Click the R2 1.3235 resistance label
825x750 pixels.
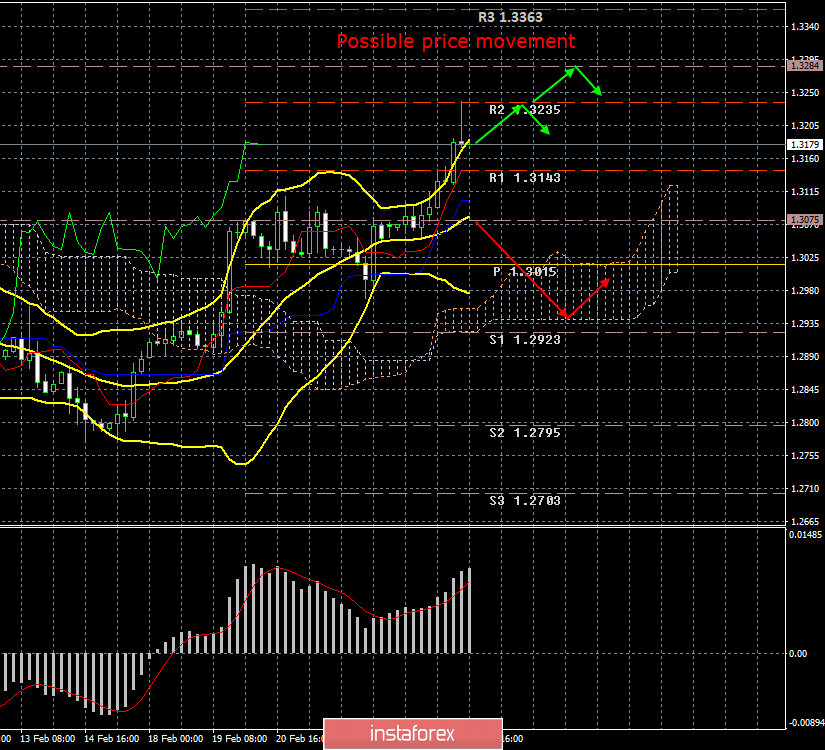tap(525, 109)
